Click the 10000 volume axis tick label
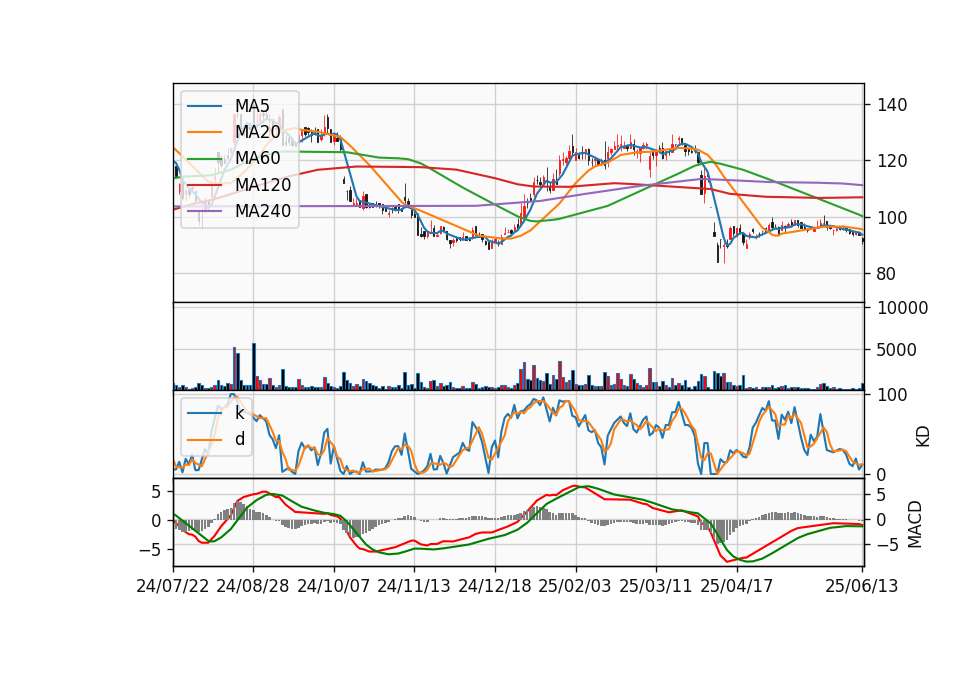The height and width of the screenshot is (690, 960). pyautogui.click(x=902, y=308)
